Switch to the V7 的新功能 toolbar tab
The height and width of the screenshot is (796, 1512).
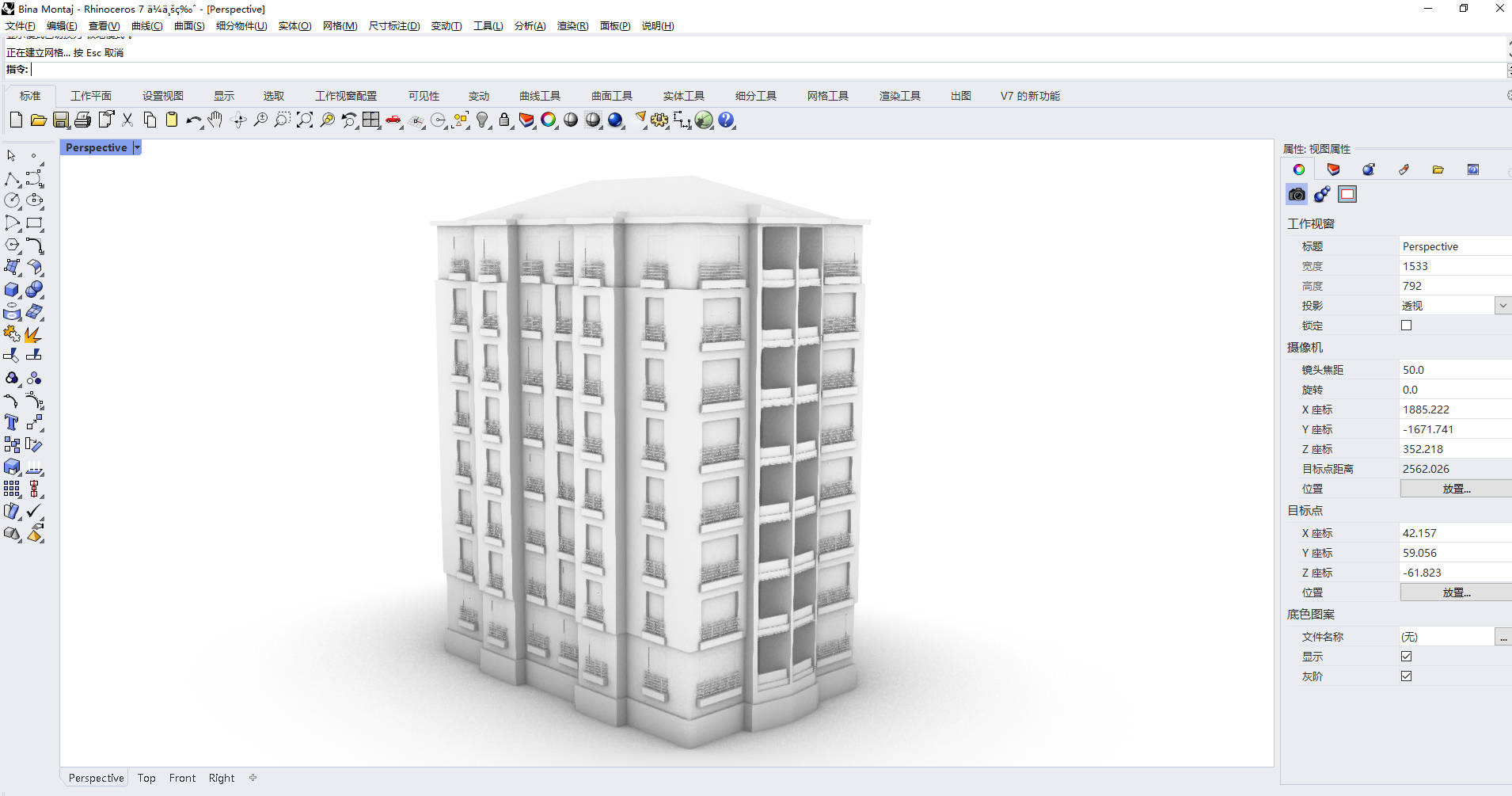tap(1030, 96)
